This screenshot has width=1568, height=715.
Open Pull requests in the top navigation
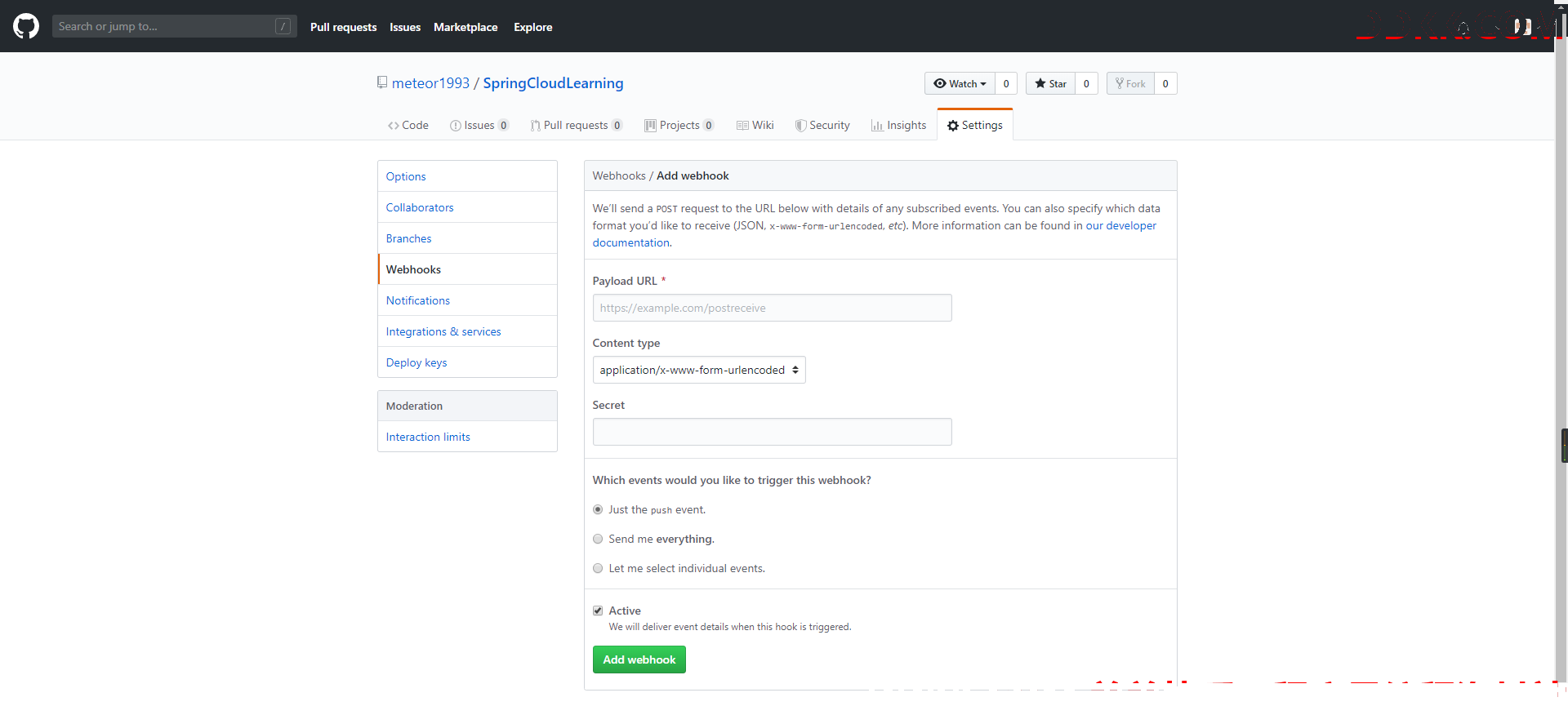pos(343,27)
